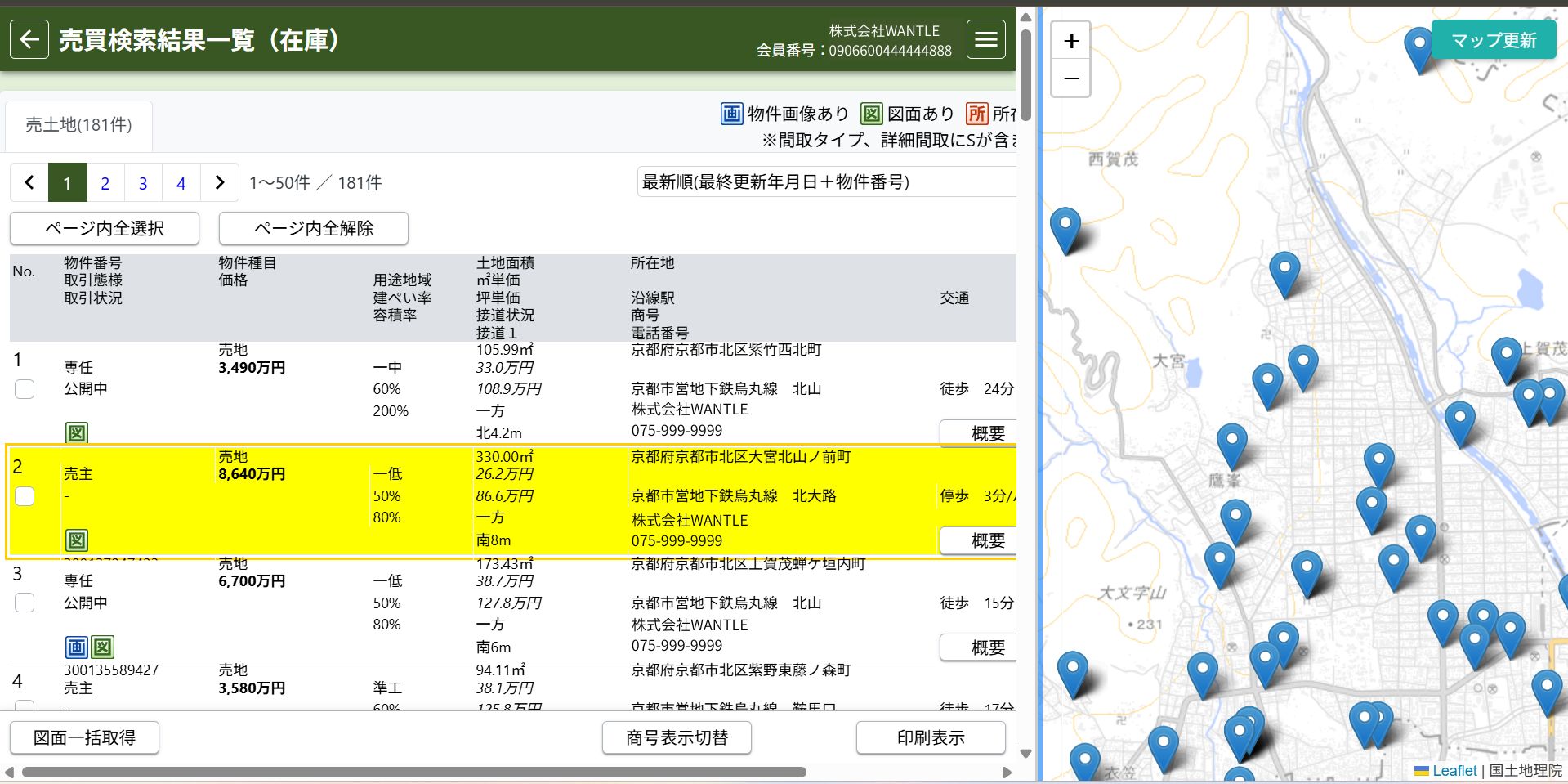Click the back arrow in the header
The image size is (1568, 784).
(x=29, y=38)
